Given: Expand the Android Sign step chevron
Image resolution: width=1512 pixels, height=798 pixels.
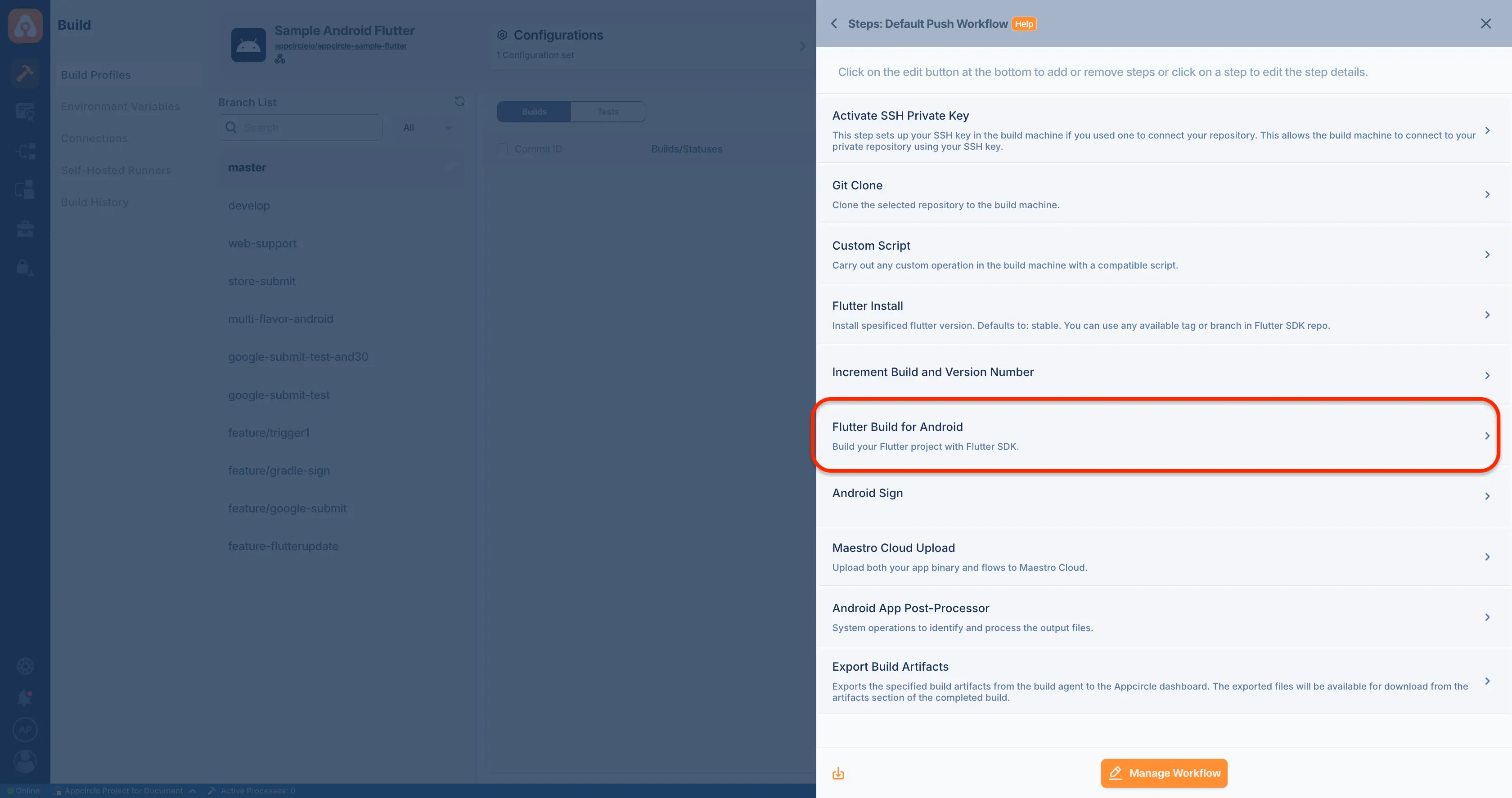Looking at the screenshot, I should click(x=1487, y=497).
